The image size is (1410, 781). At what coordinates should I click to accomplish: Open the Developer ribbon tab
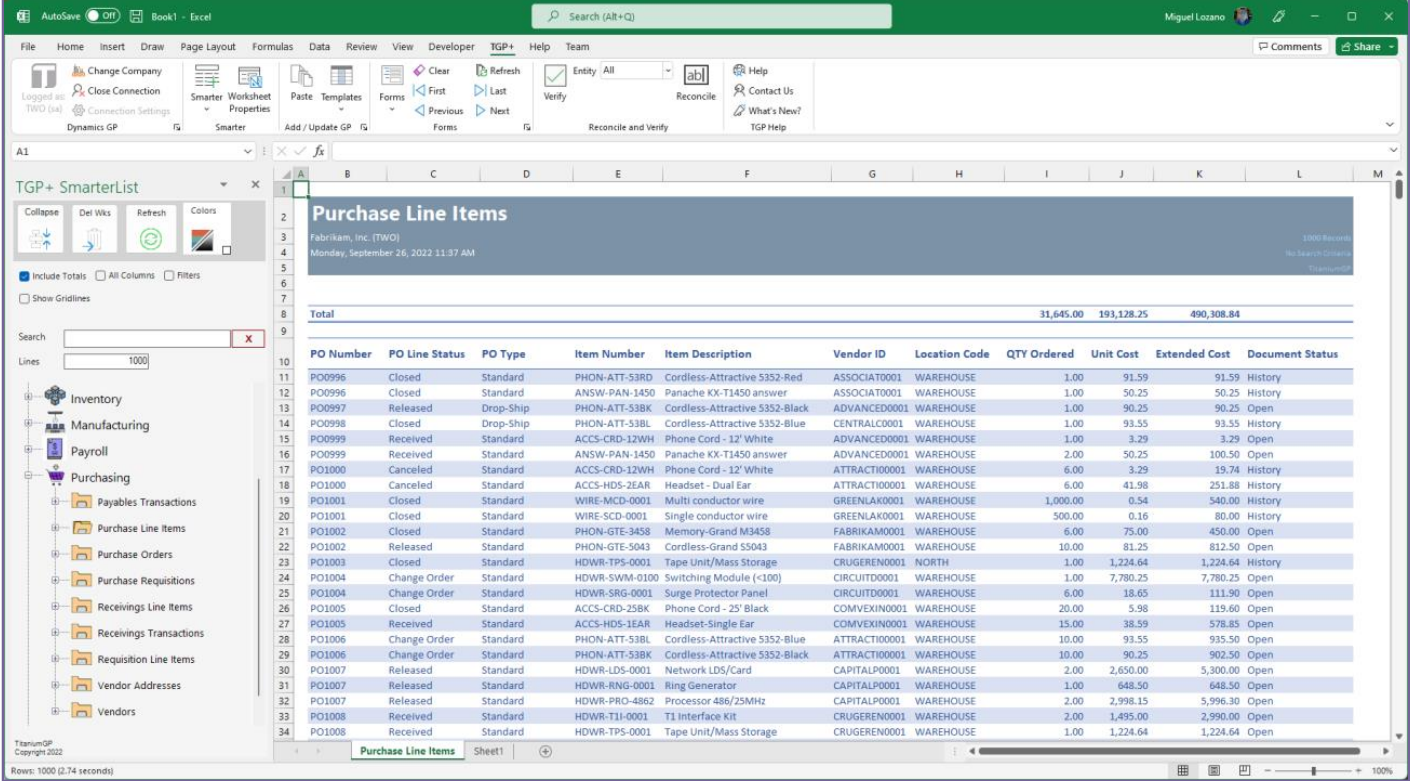coord(451,47)
